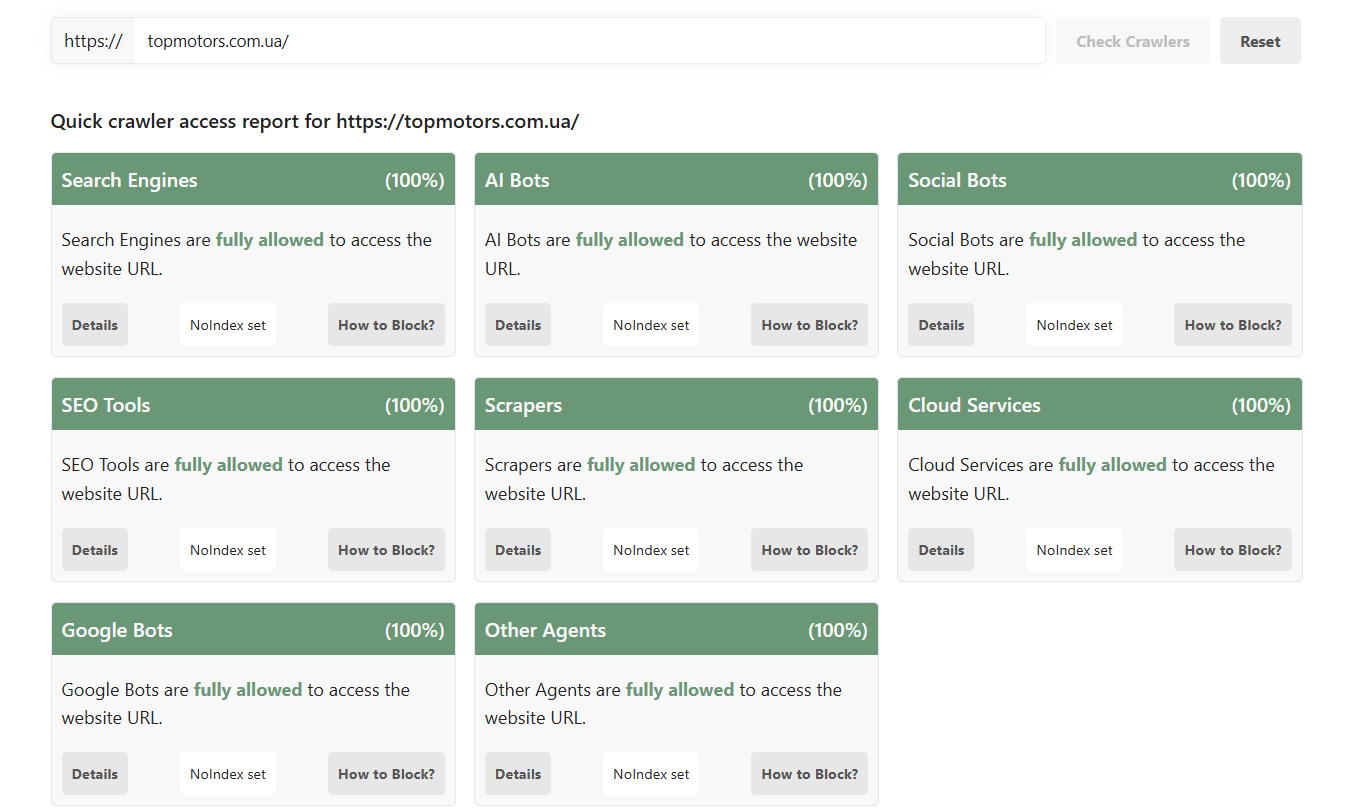
Task: View Details for Social Bots
Action: click(x=941, y=325)
